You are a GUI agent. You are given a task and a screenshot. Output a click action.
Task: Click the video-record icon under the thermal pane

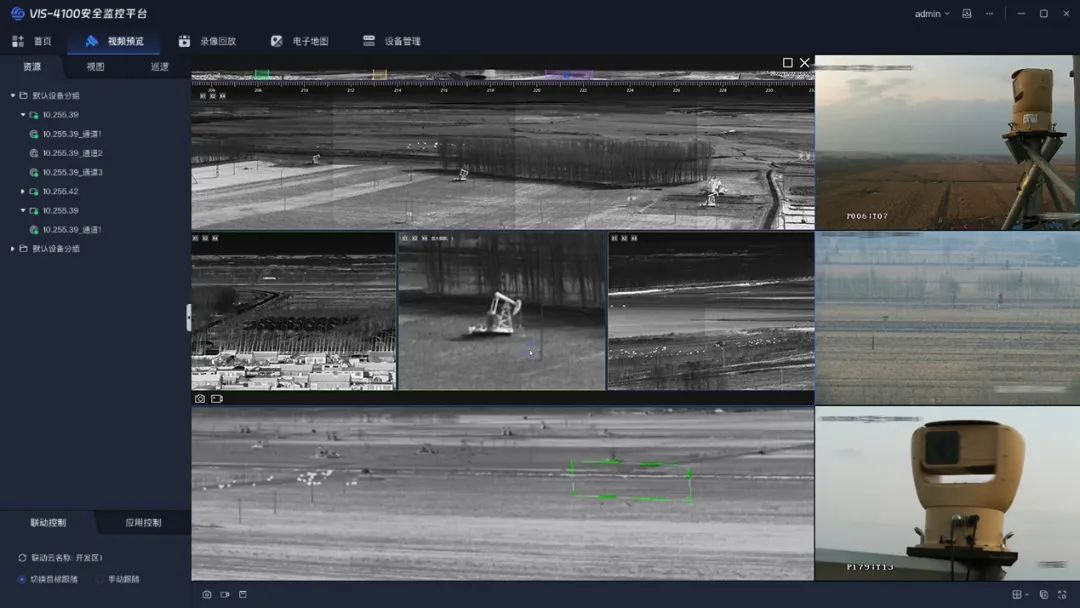click(217, 399)
